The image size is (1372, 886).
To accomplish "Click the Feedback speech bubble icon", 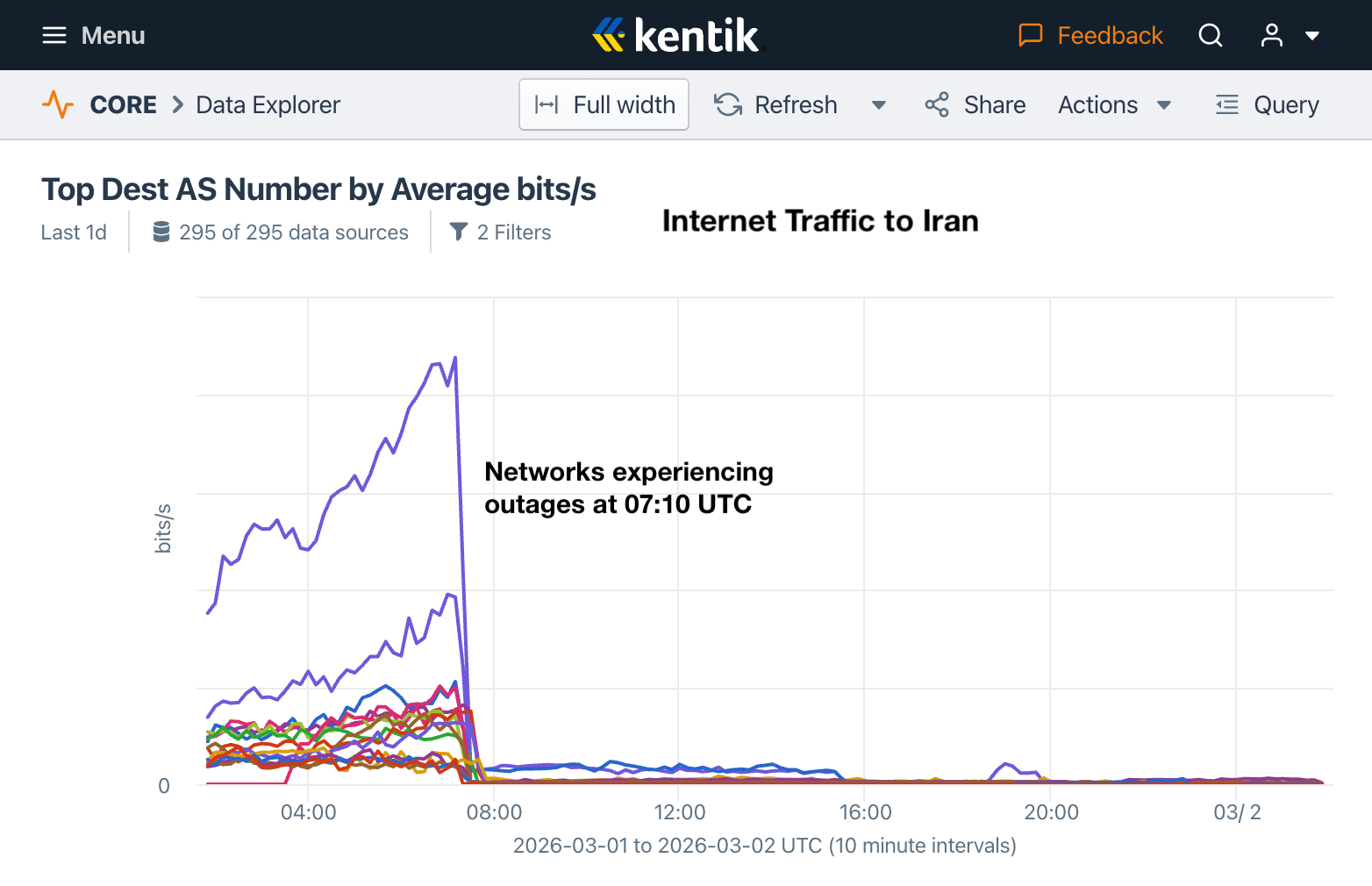I will [x=1030, y=35].
